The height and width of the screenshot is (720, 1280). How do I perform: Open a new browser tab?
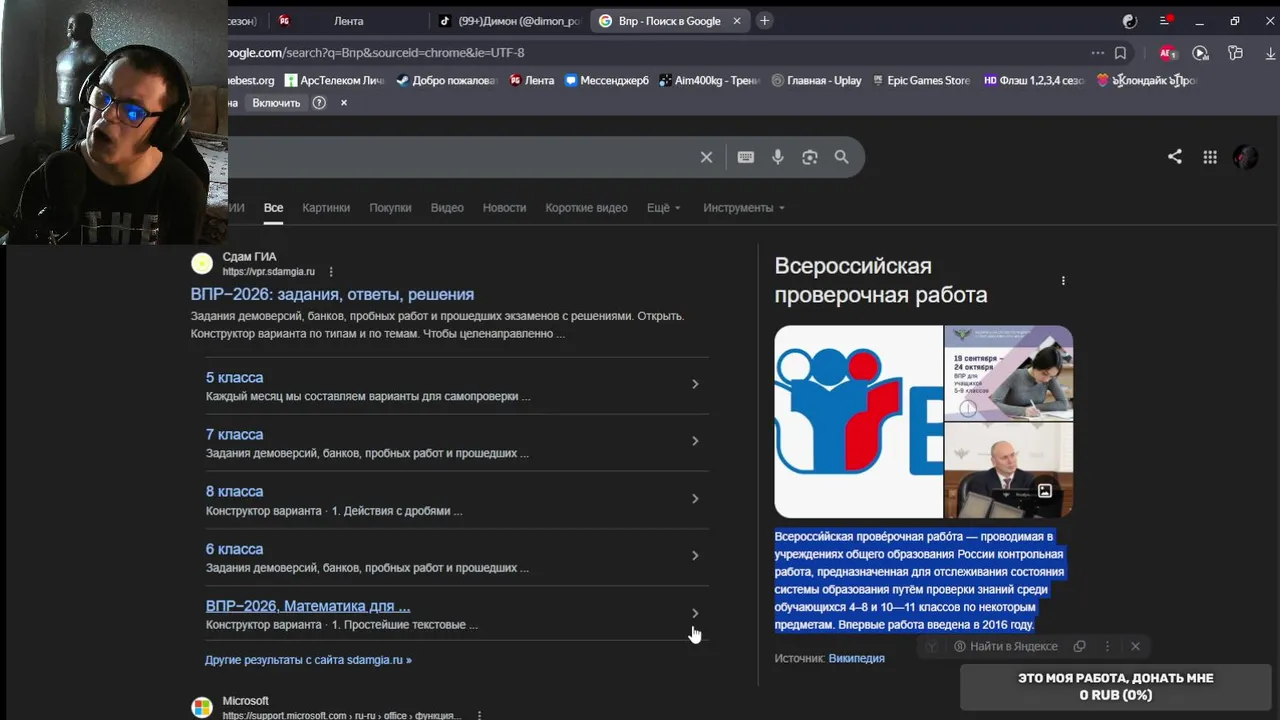coord(765,21)
